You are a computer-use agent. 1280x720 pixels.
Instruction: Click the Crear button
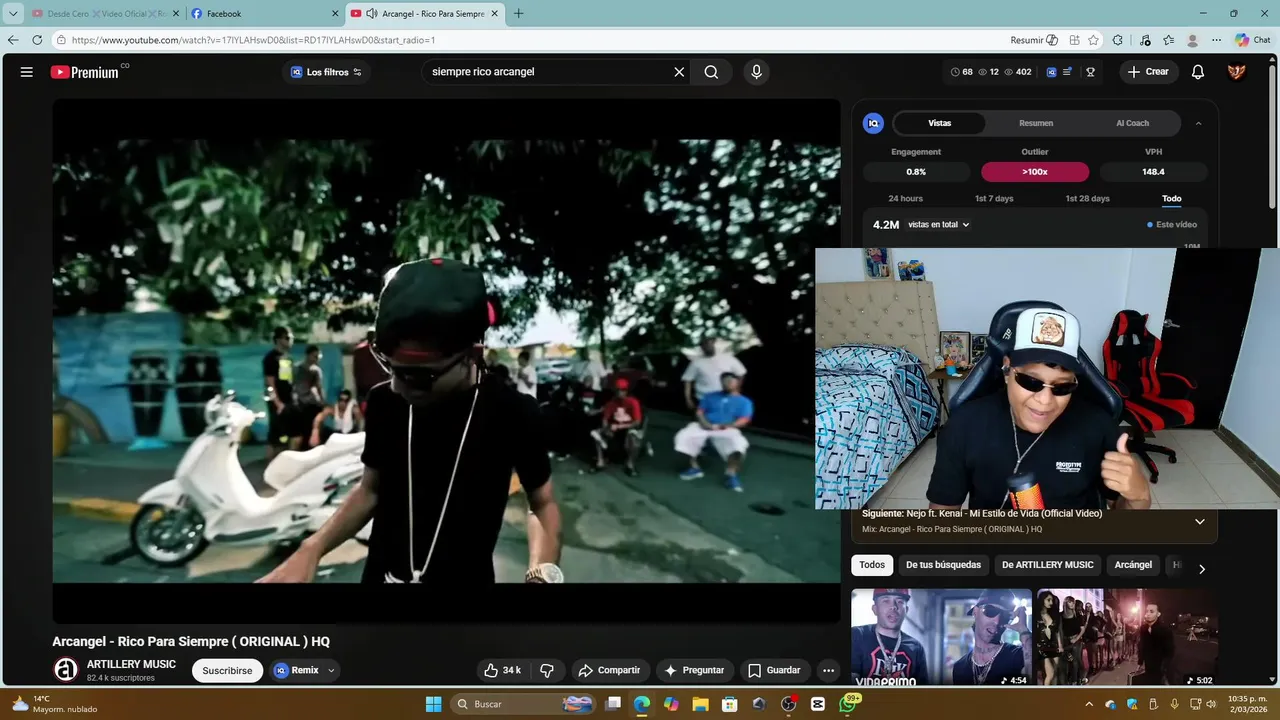pyautogui.click(x=1148, y=72)
